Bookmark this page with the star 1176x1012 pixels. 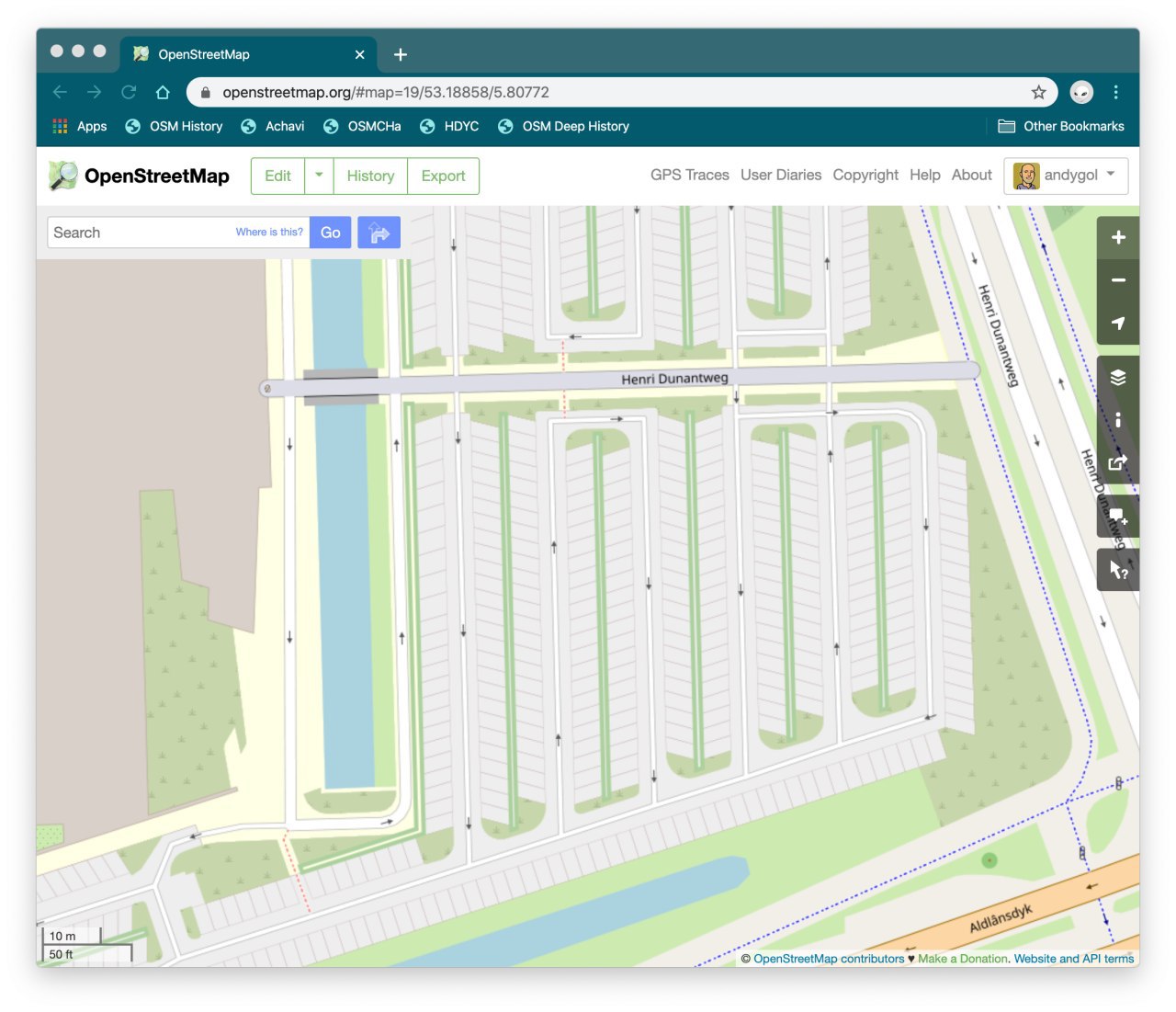1038,92
